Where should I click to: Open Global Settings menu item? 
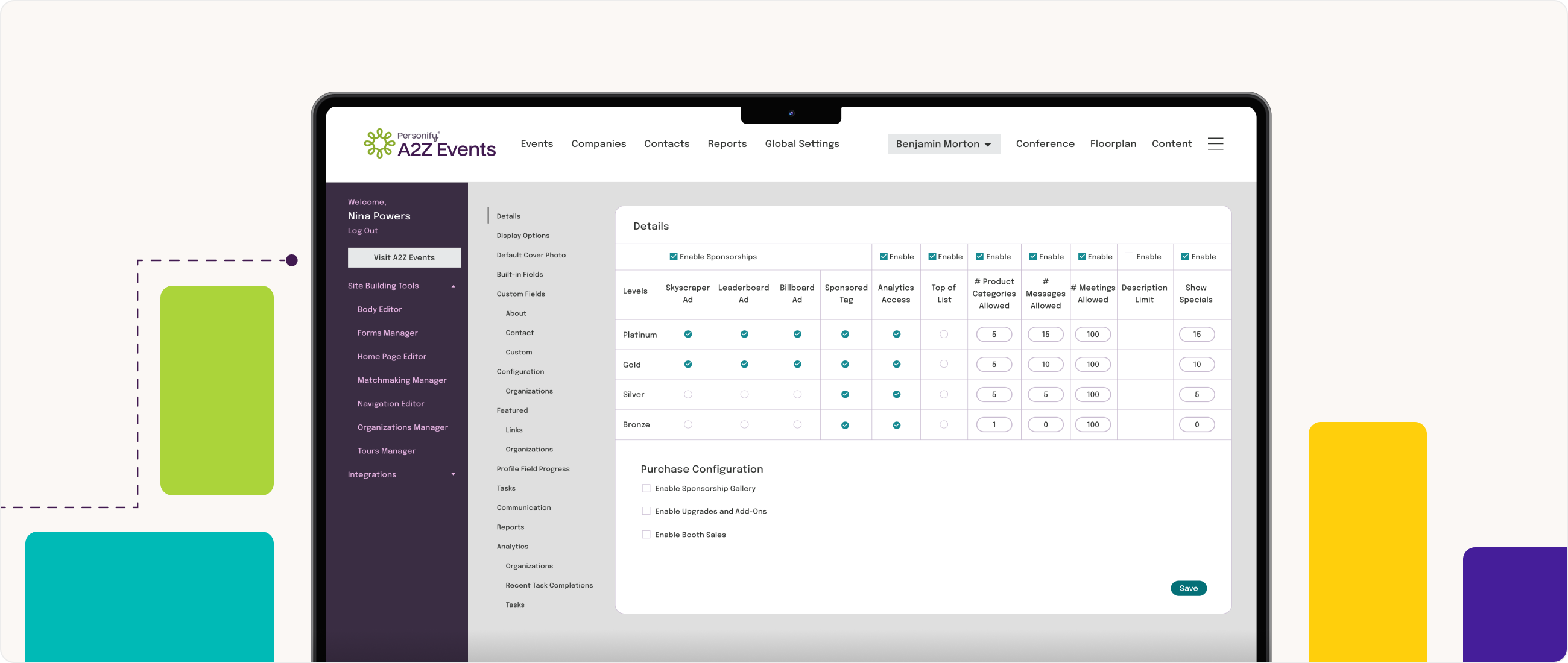(801, 144)
